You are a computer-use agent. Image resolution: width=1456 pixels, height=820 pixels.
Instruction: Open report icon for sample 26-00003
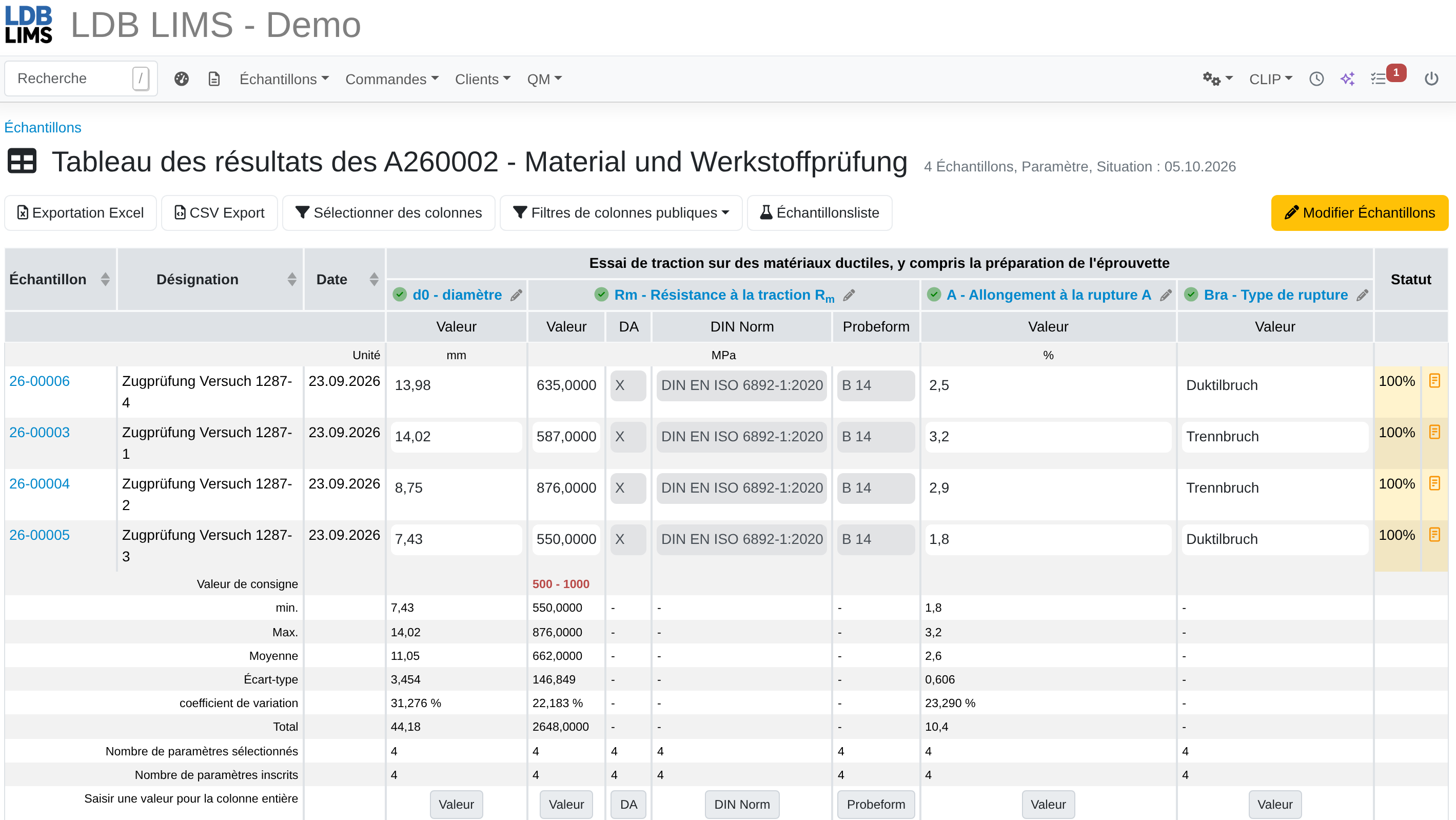(x=1434, y=432)
